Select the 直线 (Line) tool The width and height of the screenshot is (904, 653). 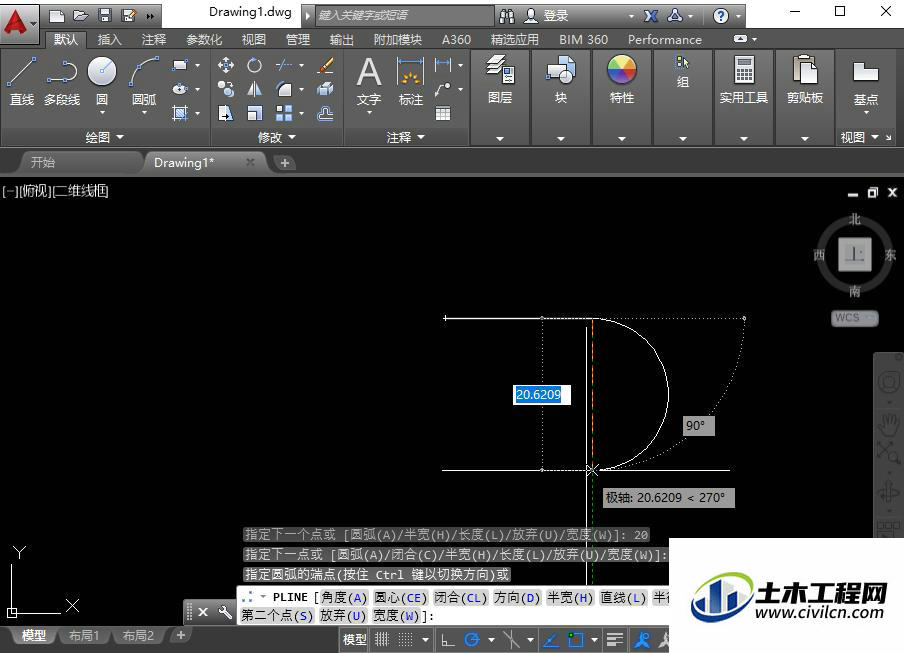coord(22,81)
